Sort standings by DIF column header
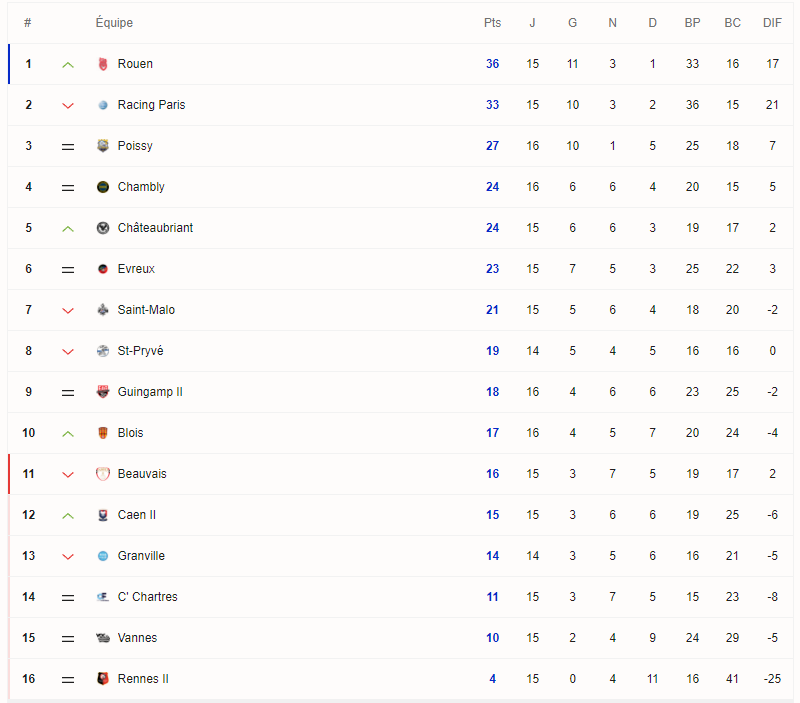800x703 pixels. (772, 23)
